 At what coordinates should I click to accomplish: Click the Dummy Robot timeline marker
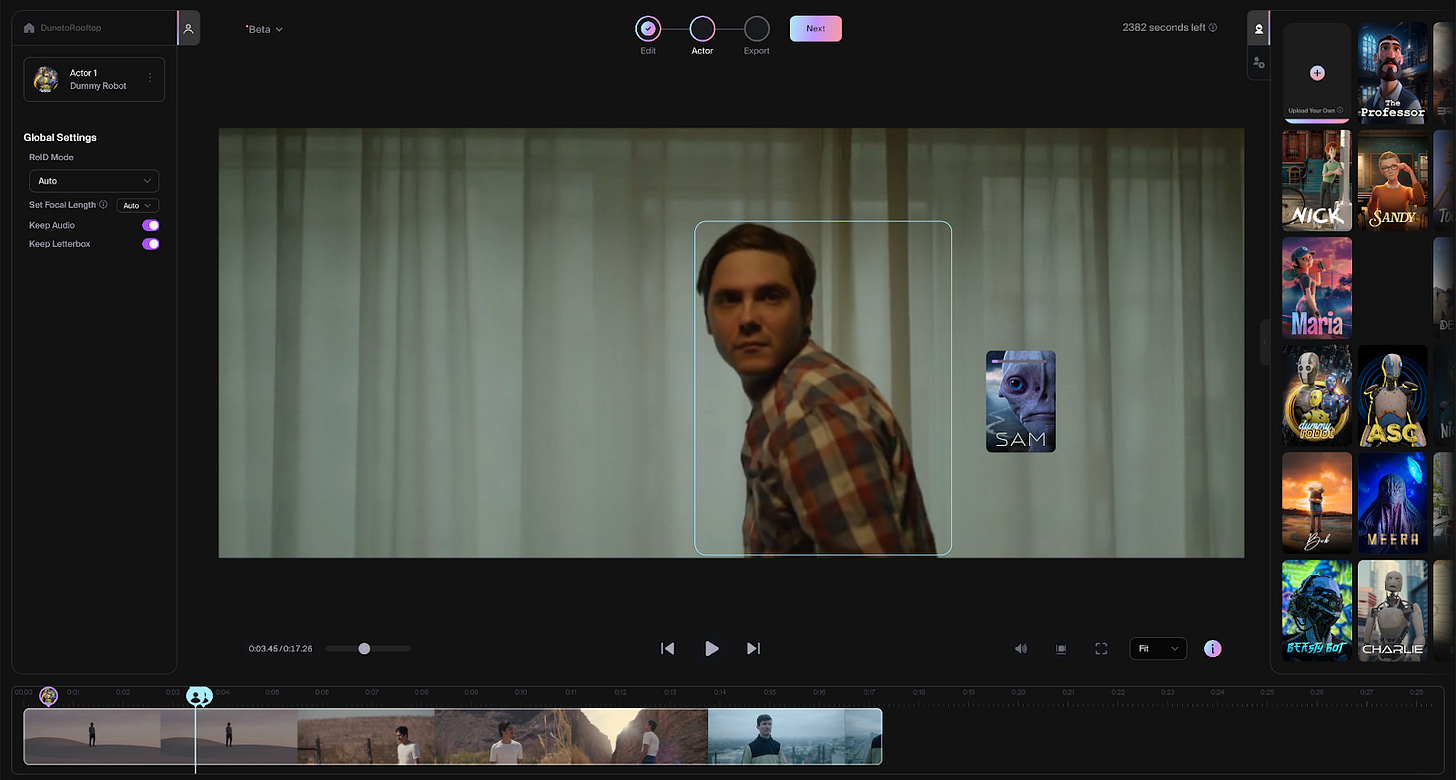click(x=48, y=695)
